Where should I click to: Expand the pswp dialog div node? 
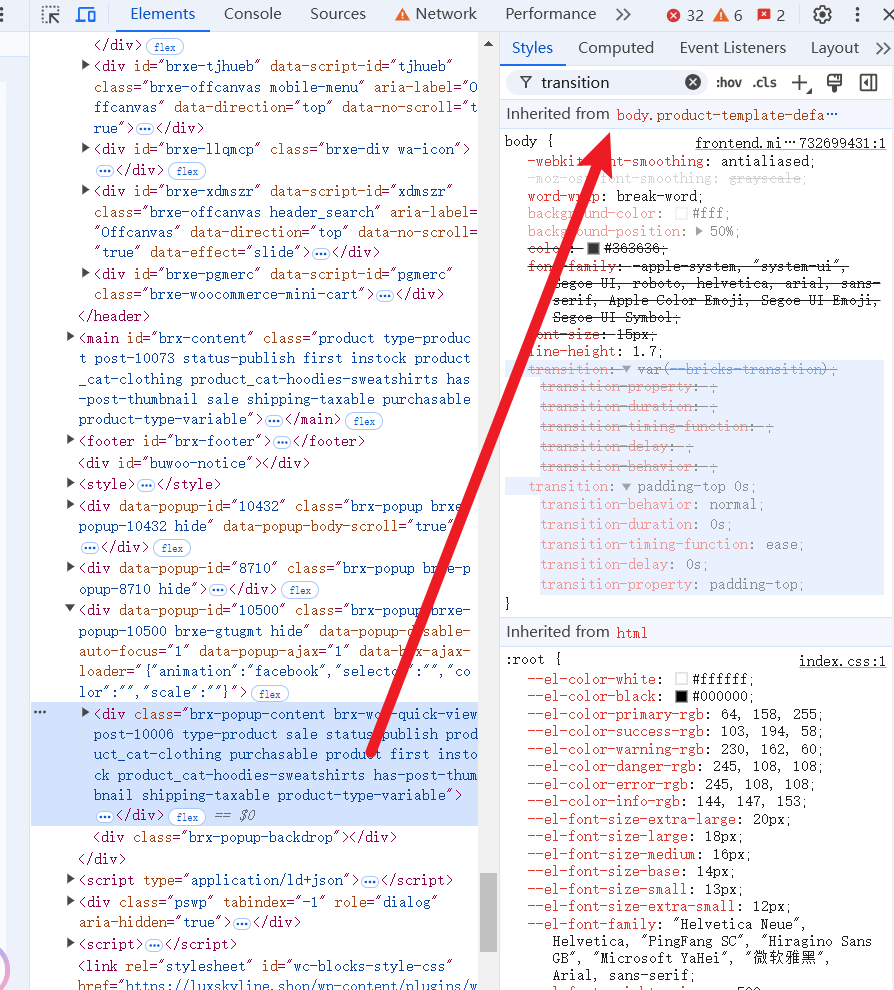(71, 900)
